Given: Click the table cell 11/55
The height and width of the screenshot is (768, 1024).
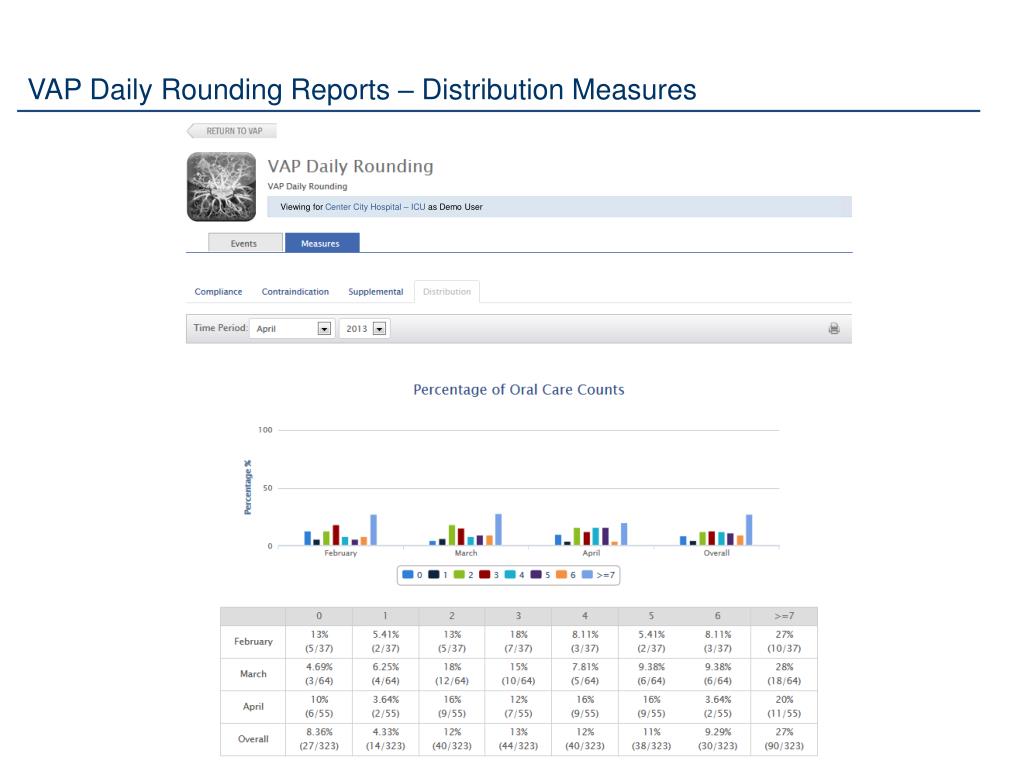Looking at the screenshot, I should point(784,707).
